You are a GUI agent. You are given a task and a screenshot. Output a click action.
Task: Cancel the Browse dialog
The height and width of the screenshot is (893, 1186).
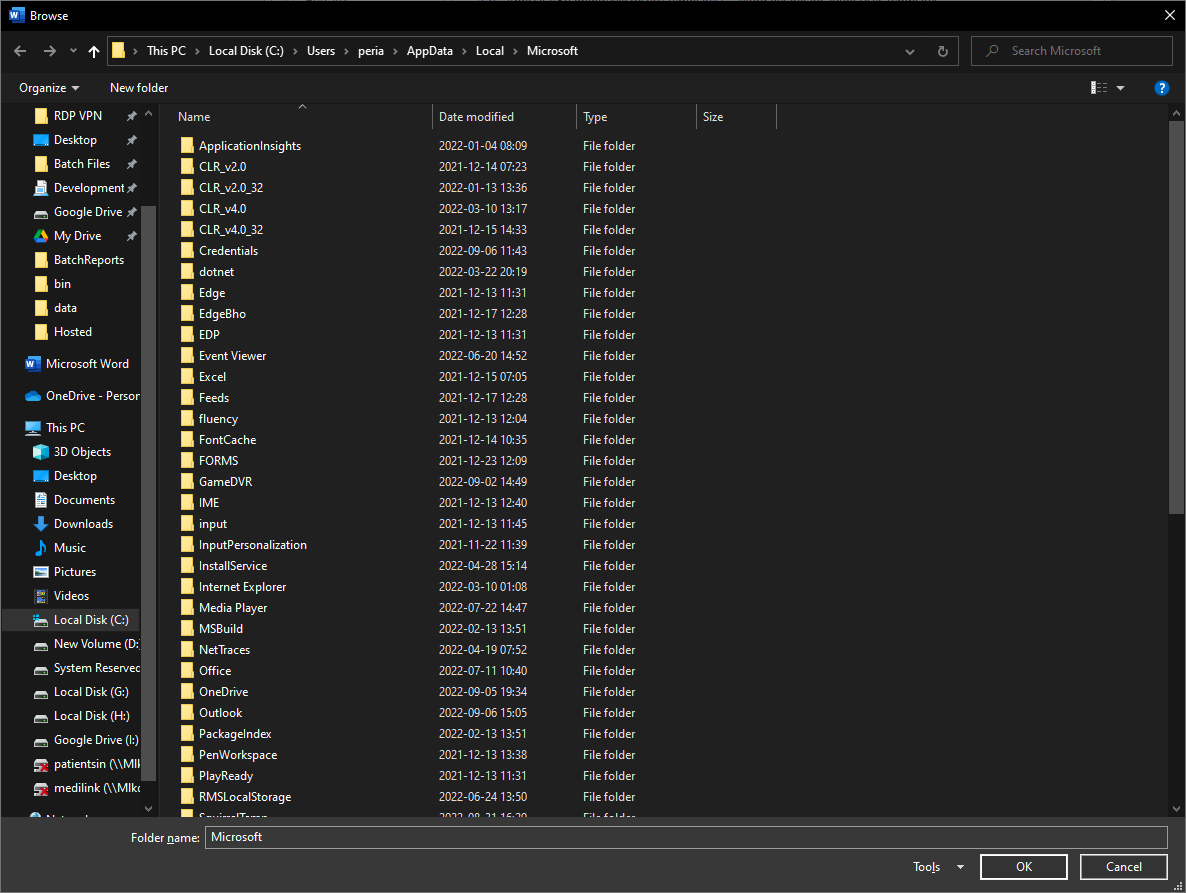[x=1123, y=867]
